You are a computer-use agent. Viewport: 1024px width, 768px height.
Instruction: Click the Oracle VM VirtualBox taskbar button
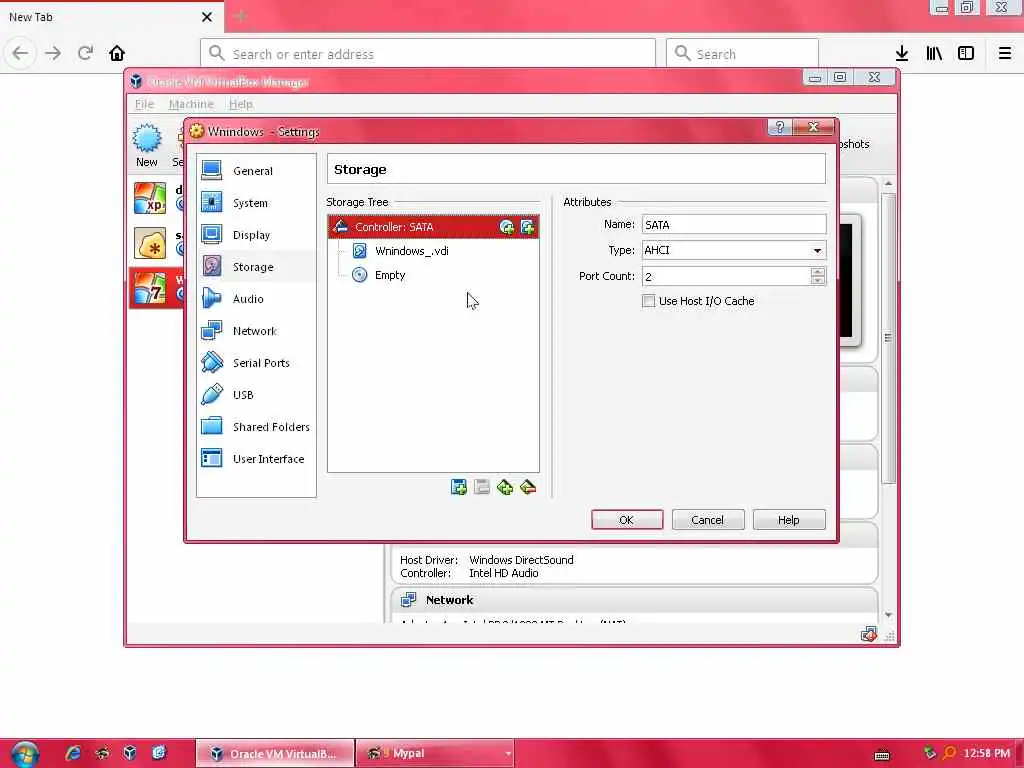pyautogui.click(x=275, y=754)
